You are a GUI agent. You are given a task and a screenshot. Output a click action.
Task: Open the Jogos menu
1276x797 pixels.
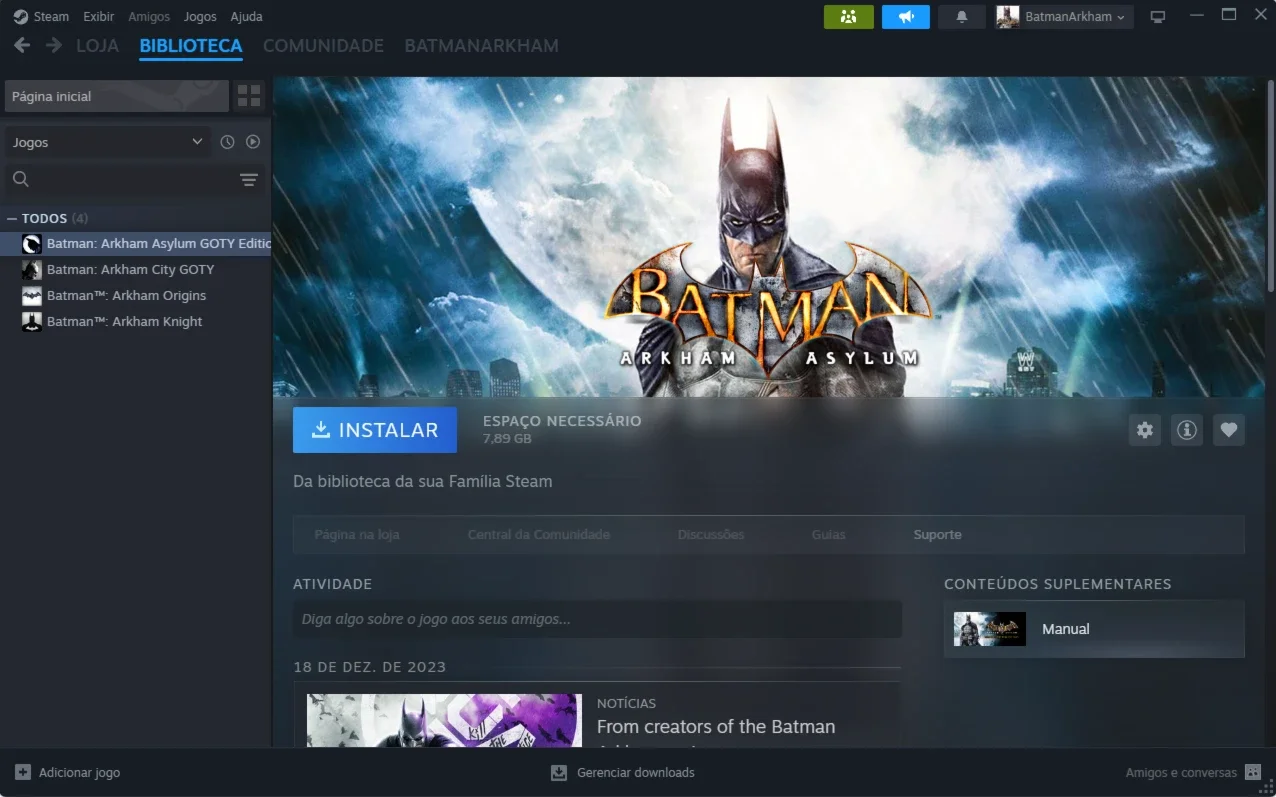pyautogui.click(x=200, y=16)
